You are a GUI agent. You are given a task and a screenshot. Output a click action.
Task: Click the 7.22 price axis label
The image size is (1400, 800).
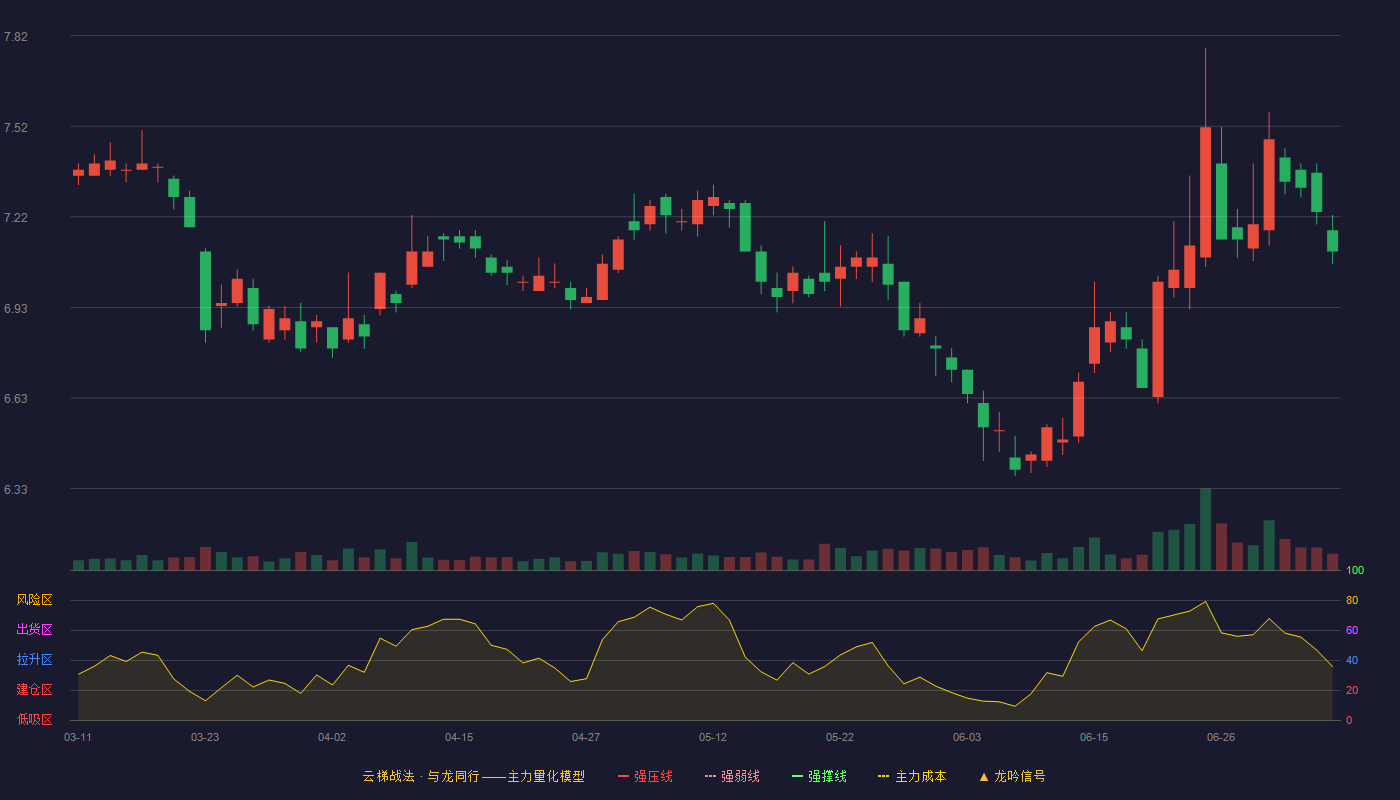[16, 218]
